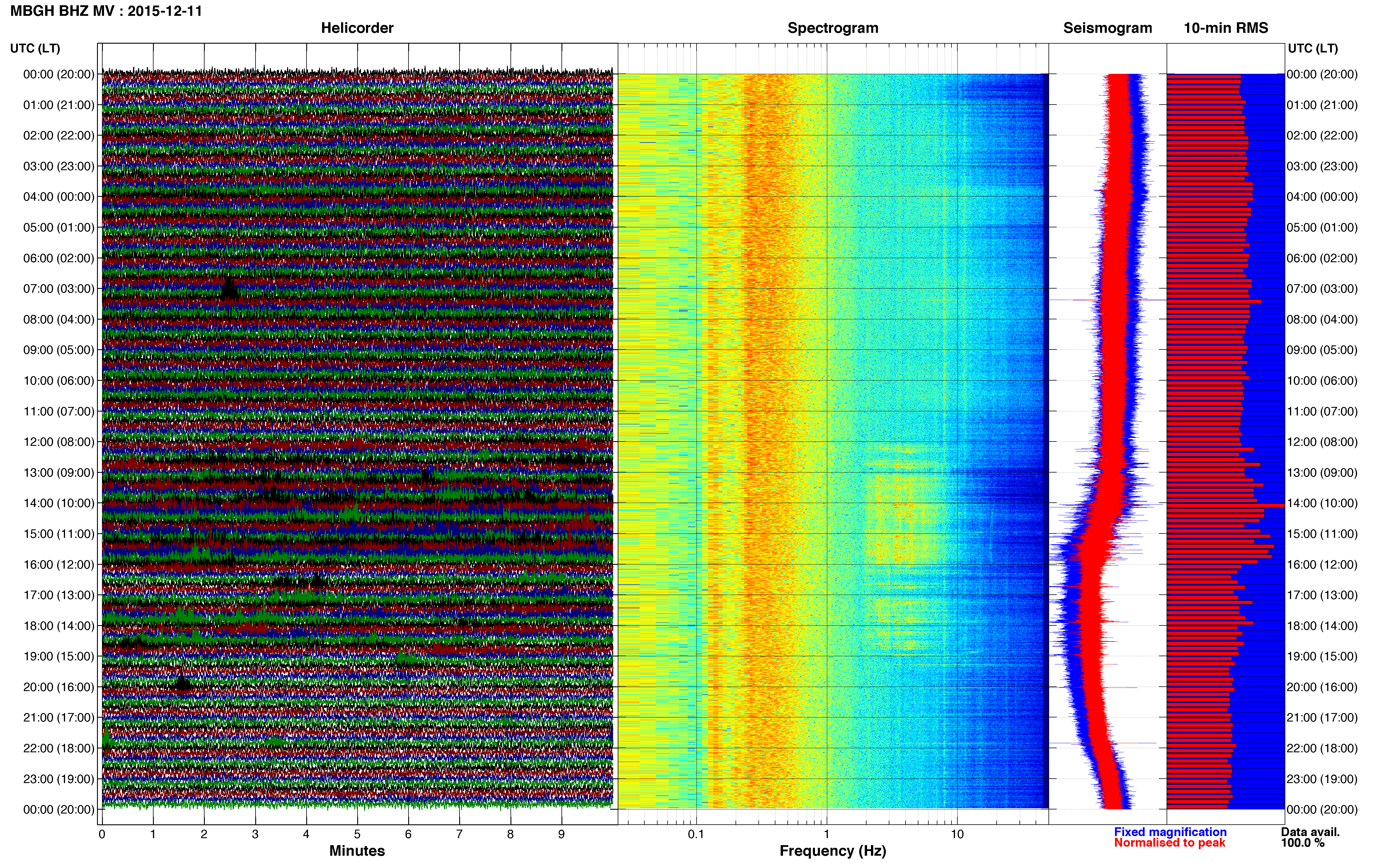This screenshot has height=868, width=1389.
Task: Select left time label "02:00 (22:00)"
Action: pyautogui.click(x=59, y=135)
